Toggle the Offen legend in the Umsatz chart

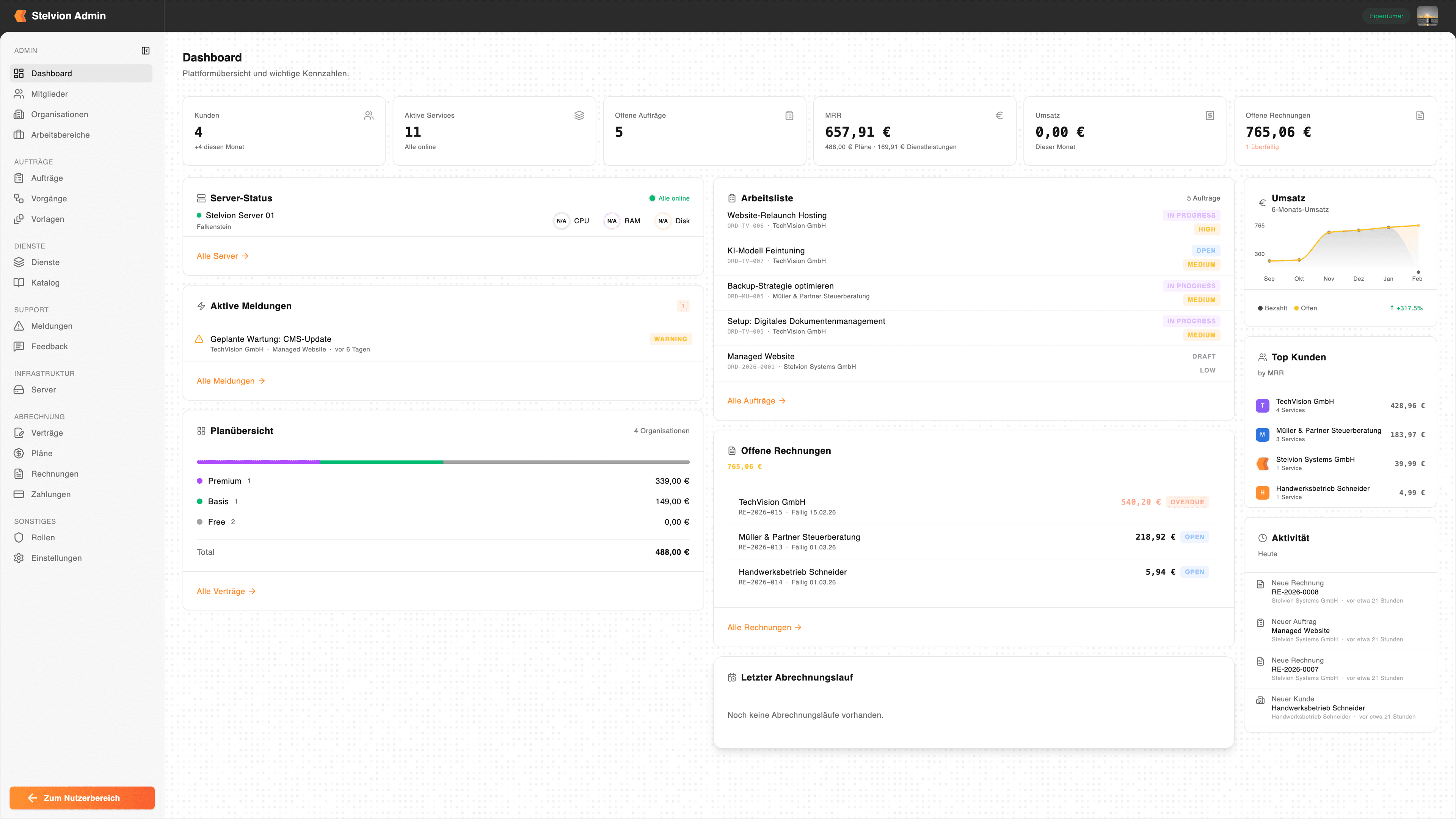[1306, 308]
